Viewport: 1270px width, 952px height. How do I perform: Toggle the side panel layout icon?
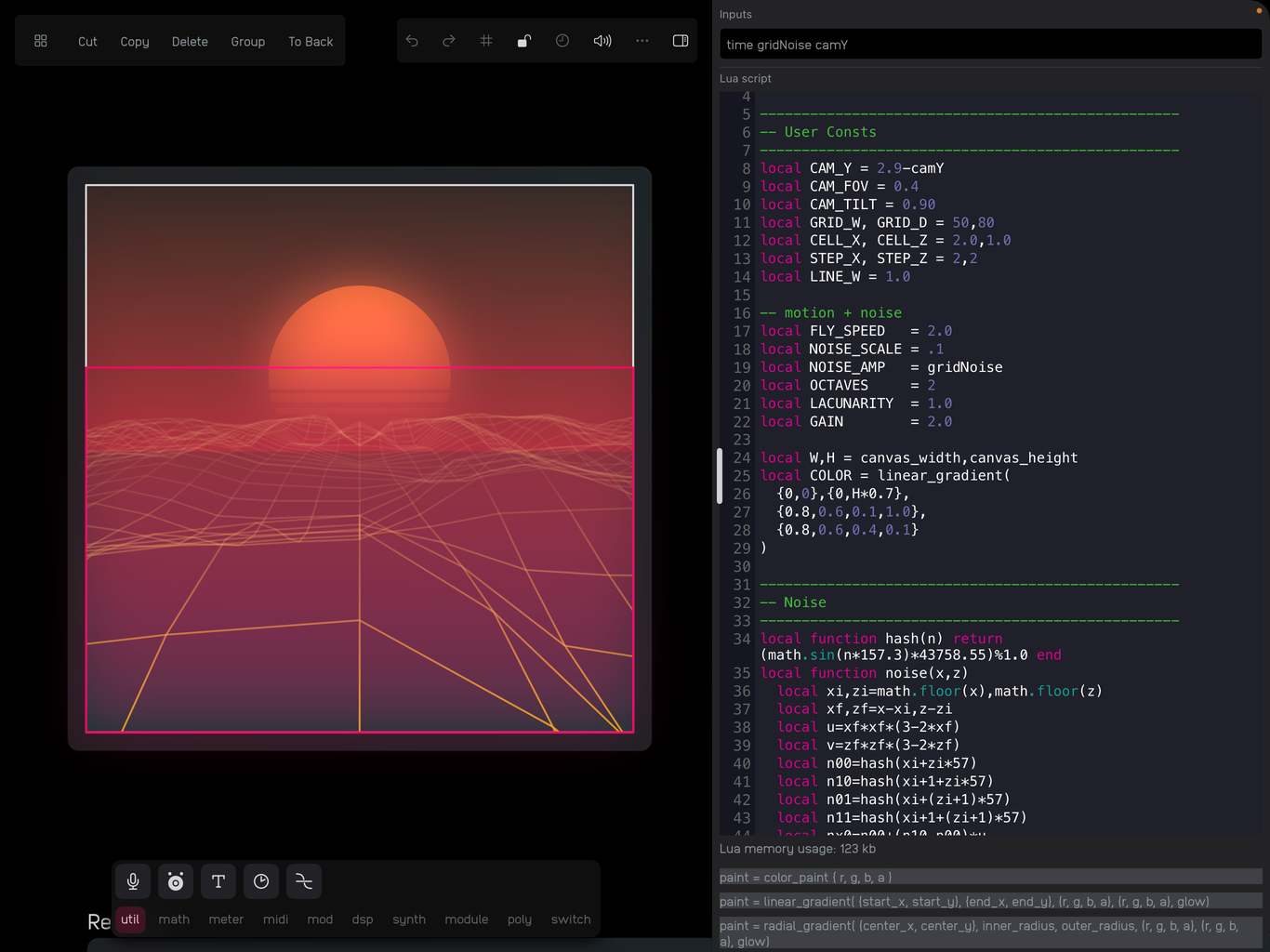click(680, 40)
